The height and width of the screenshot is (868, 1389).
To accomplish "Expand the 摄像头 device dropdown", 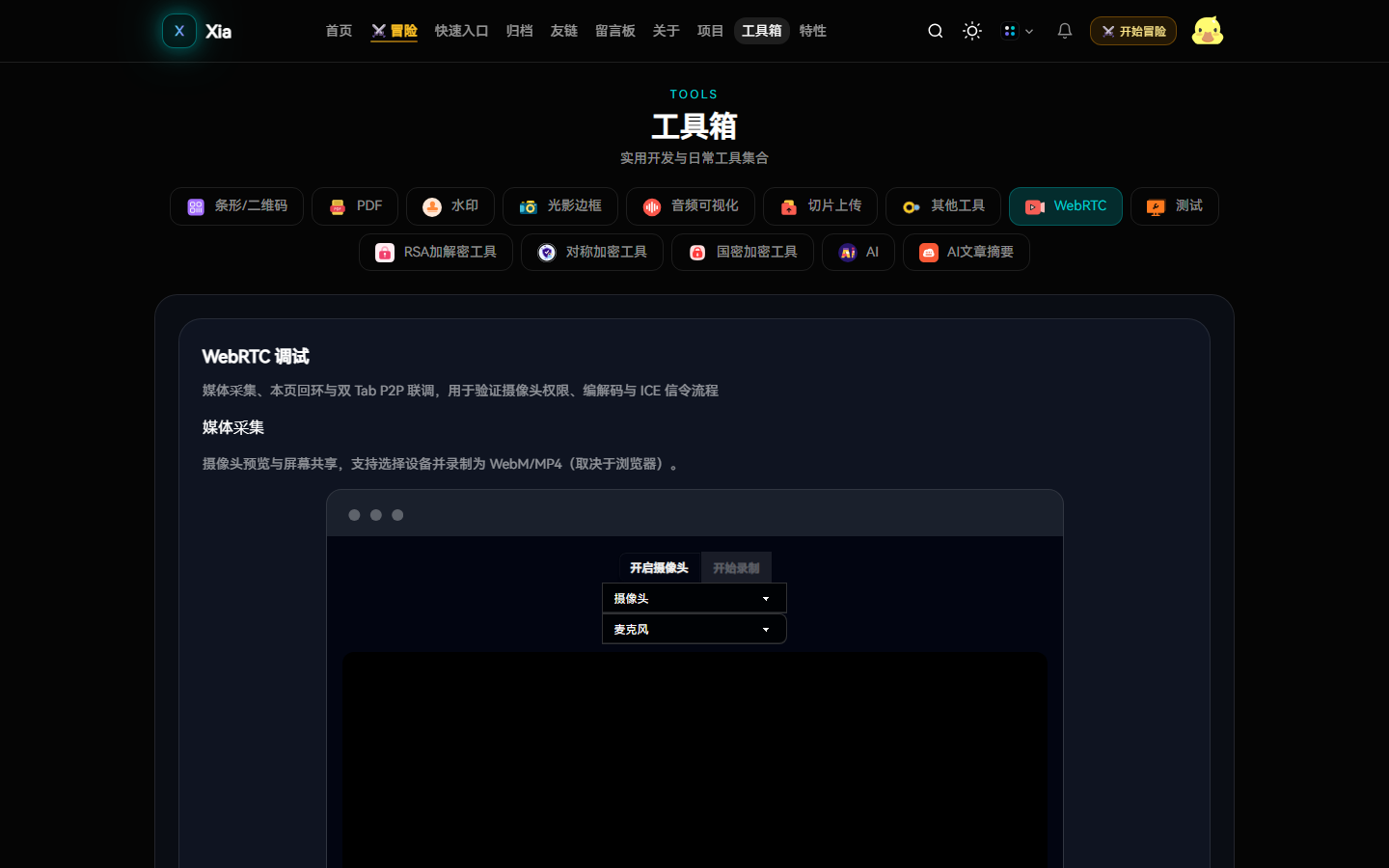I will point(694,598).
